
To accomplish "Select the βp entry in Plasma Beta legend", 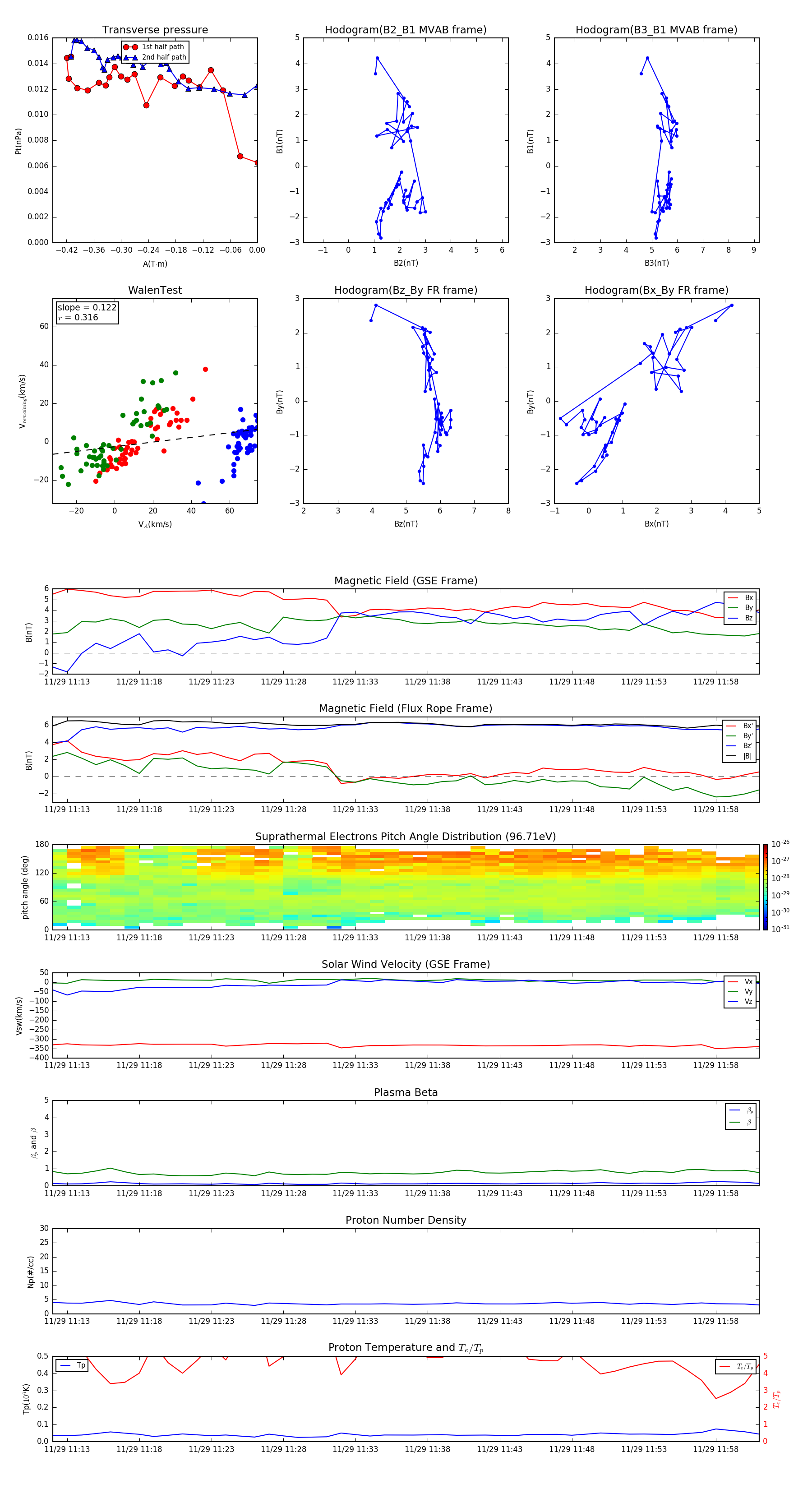I will 742,1110.
